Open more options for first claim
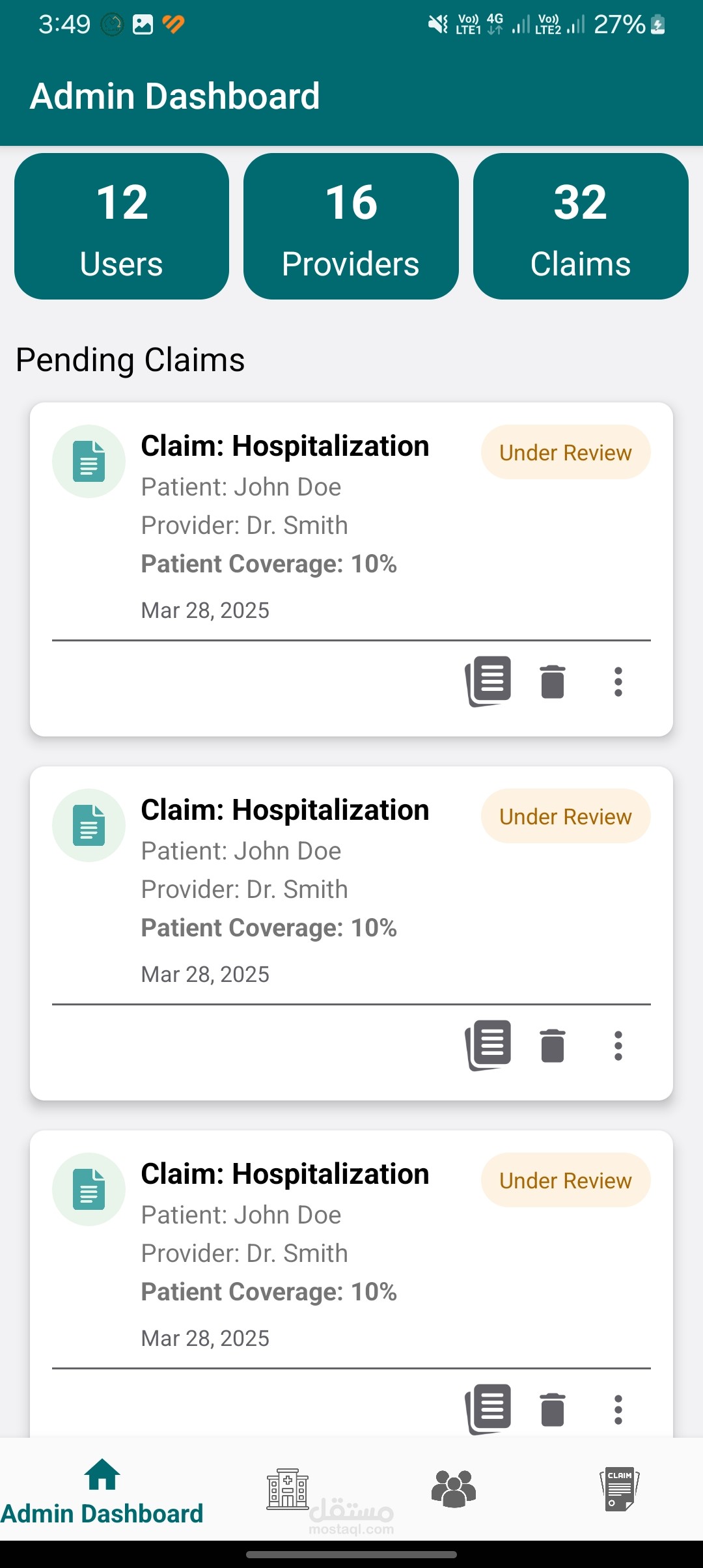Image resolution: width=703 pixels, height=1568 pixels. (x=618, y=682)
